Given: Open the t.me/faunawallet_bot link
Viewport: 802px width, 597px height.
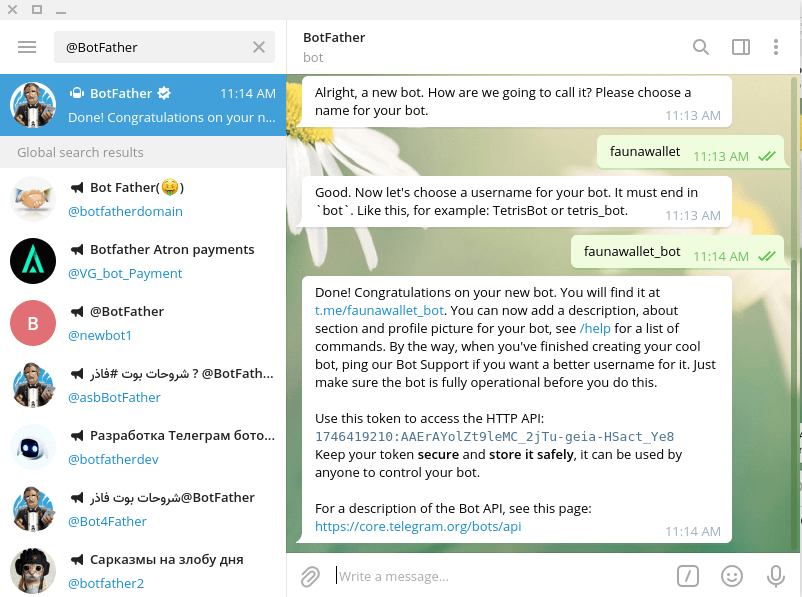Looking at the screenshot, I should coord(379,311).
